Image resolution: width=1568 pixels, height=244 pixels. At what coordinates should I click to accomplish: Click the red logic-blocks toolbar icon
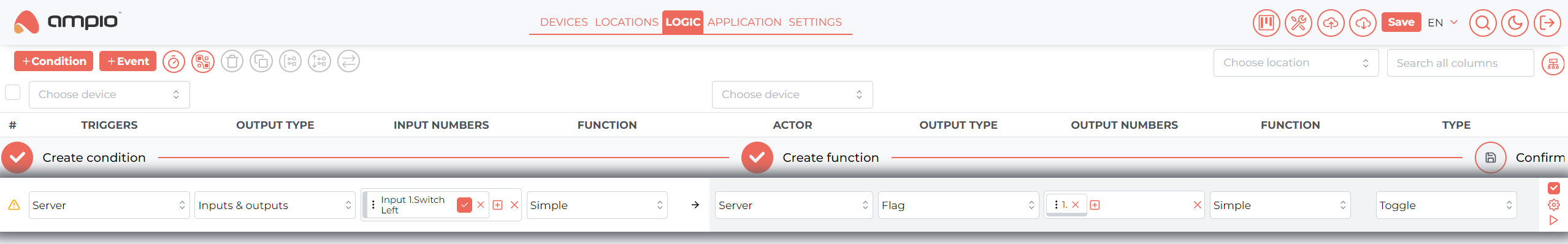203,62
